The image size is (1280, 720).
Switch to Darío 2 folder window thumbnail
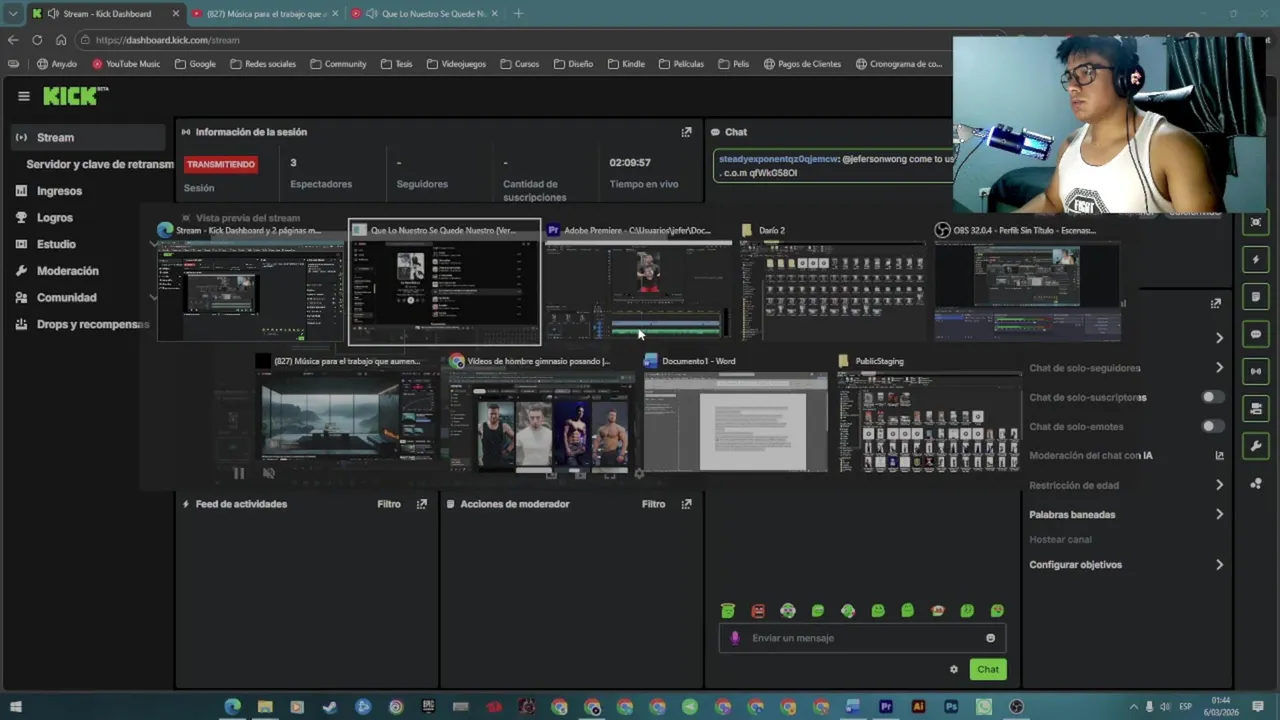coord(833,282)
